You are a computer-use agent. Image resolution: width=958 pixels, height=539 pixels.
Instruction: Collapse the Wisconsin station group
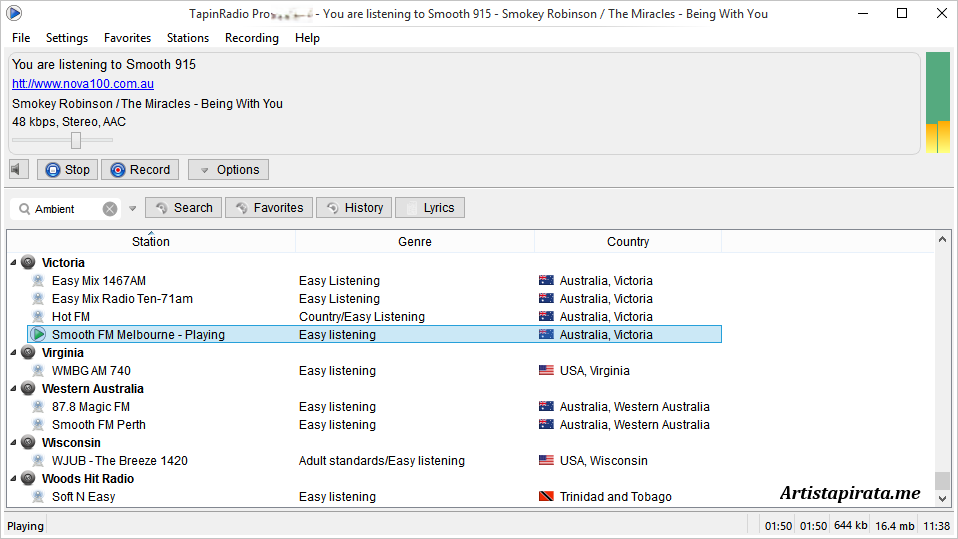coord(13,443)
